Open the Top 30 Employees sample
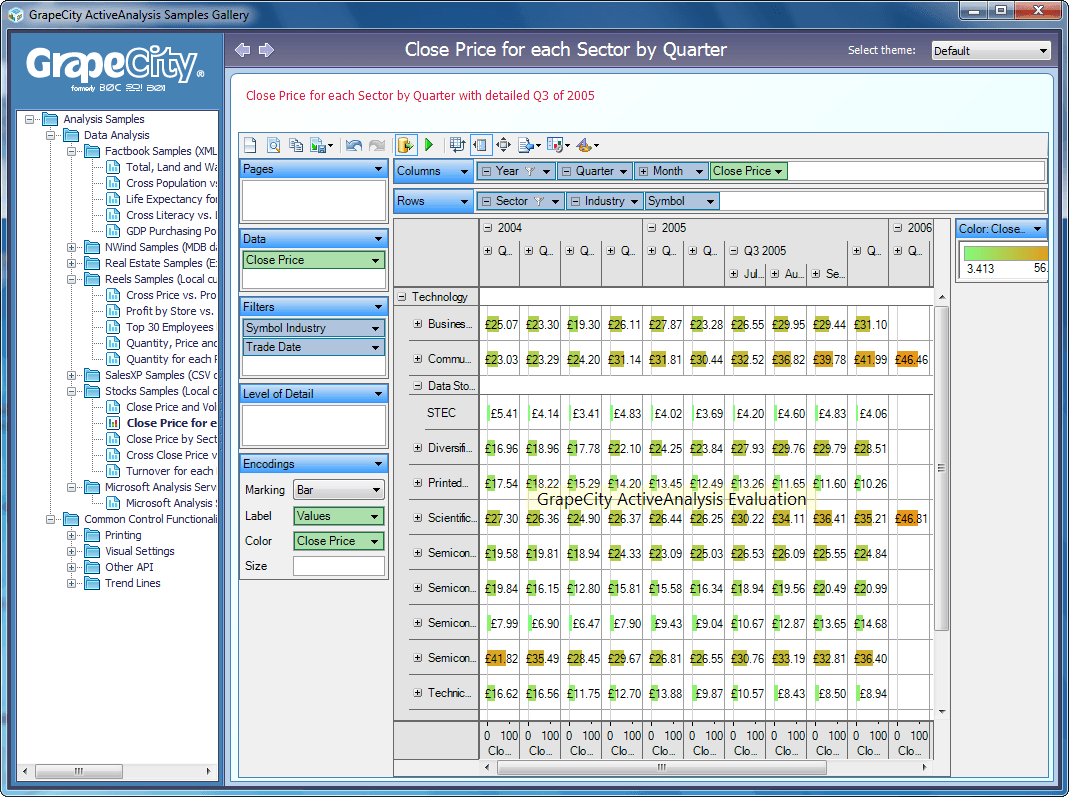This screenshot has width=1069, height=797. pyautogui.click(x=169, y=327)
